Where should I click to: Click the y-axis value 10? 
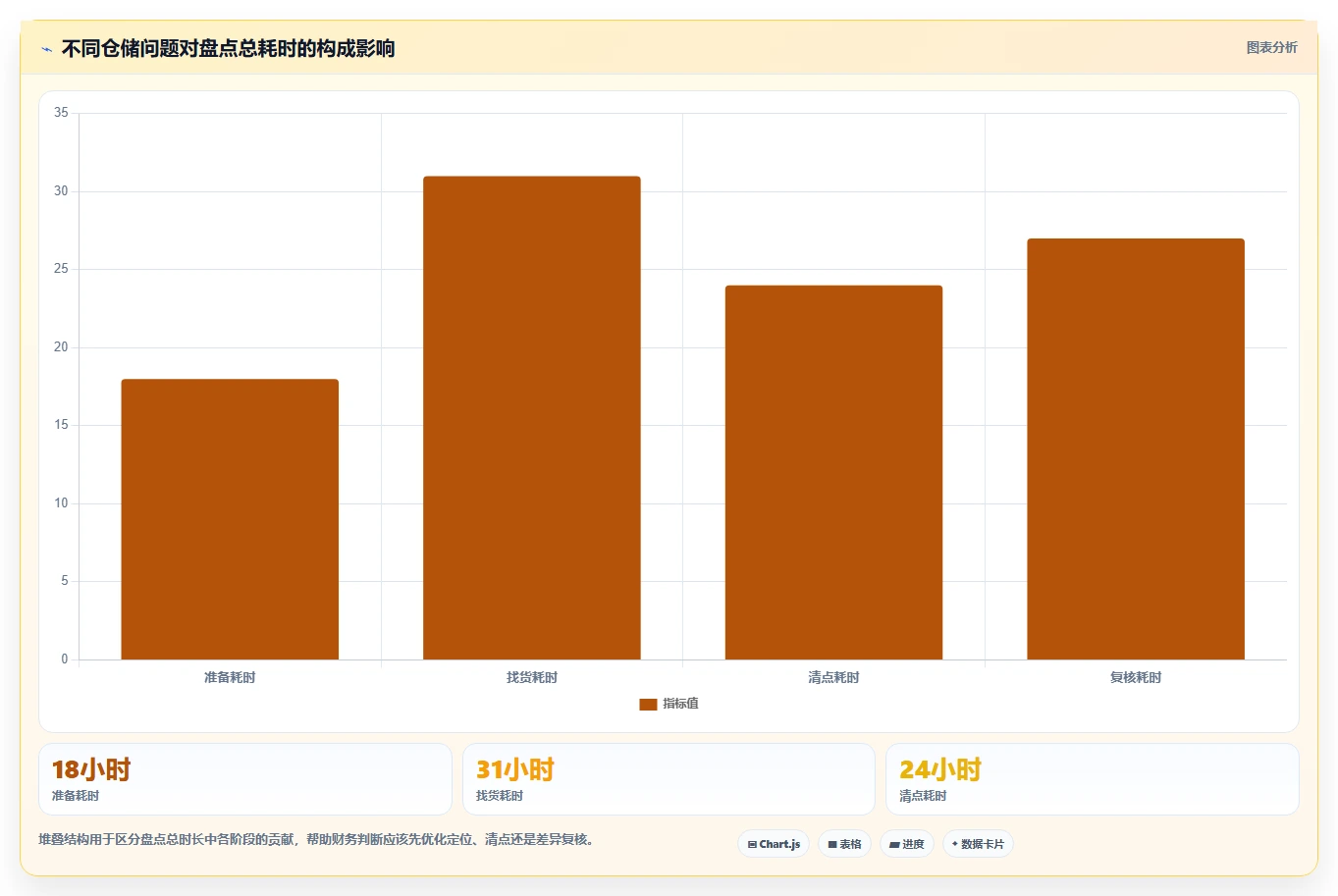pos(61,503)
